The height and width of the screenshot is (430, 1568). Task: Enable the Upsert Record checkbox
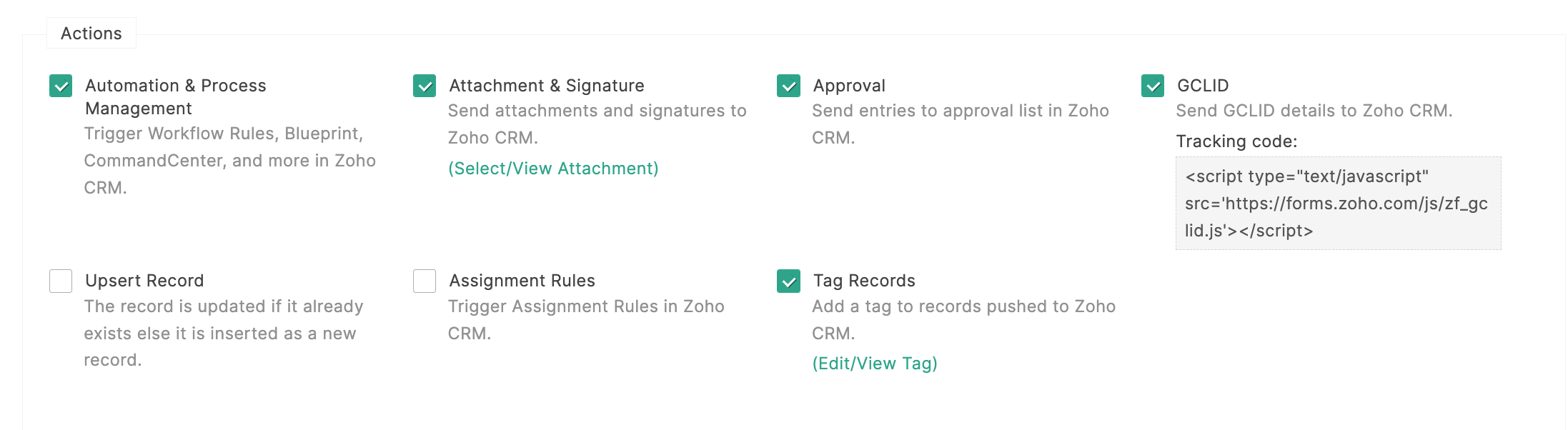coord(61,281)
